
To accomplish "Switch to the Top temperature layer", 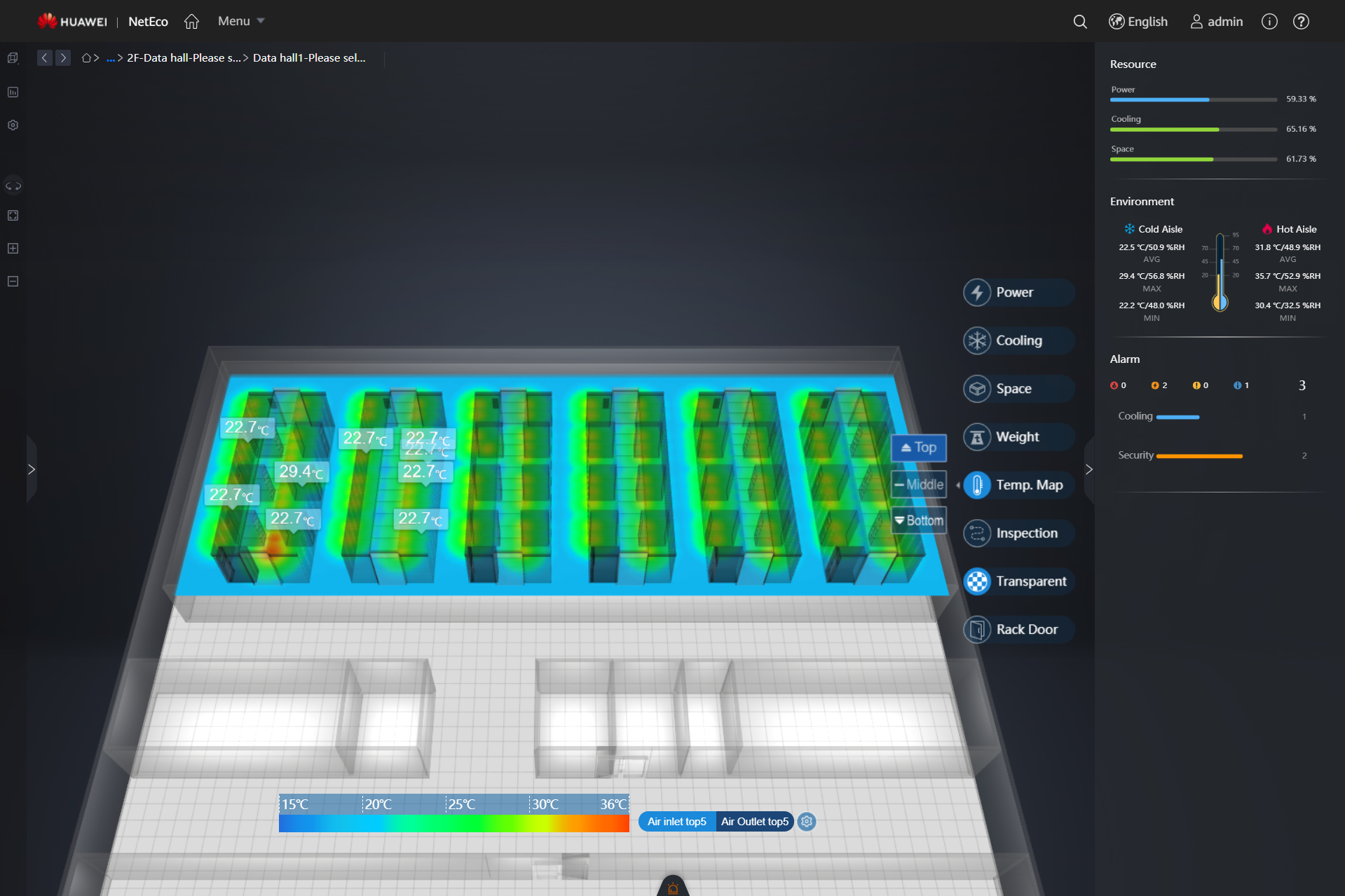I will coord(918,448).
